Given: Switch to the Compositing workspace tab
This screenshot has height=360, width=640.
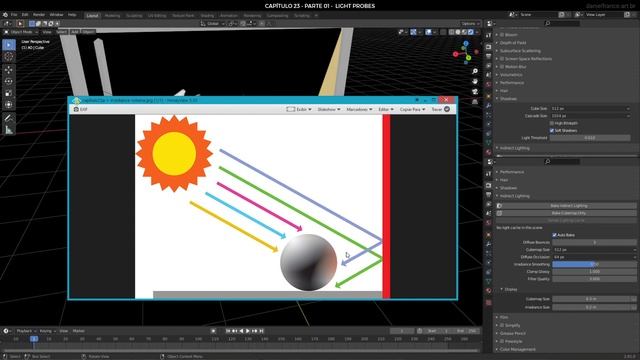Looking at the screenshot, I should [x=277, y=16].
